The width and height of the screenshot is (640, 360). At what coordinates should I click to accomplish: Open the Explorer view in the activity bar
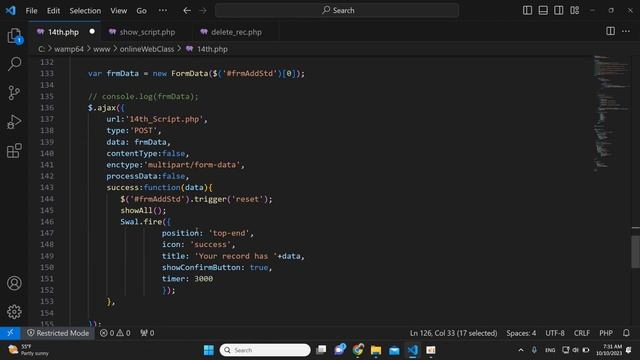[x=14, y=36]
